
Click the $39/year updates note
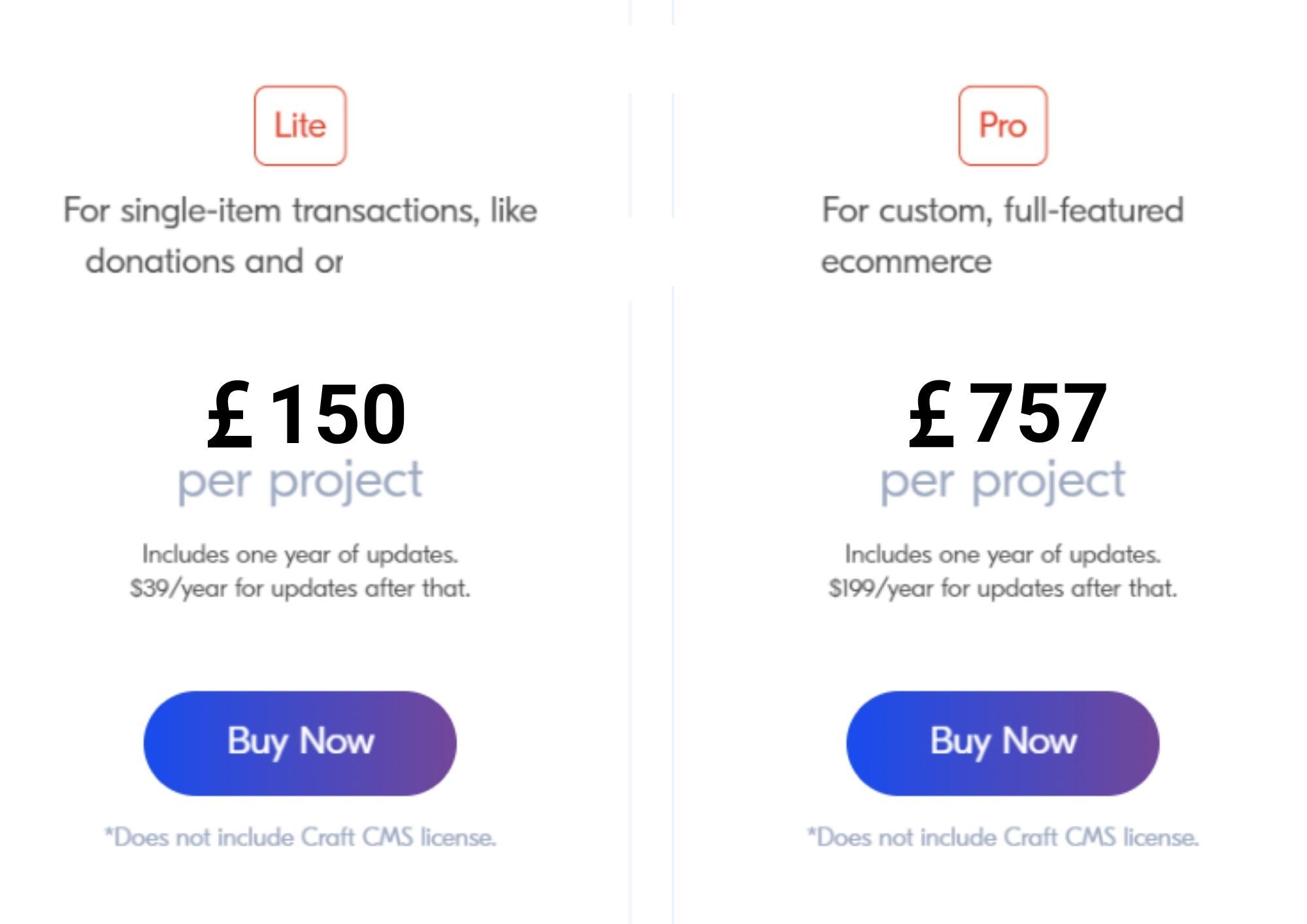coord(300,588)
